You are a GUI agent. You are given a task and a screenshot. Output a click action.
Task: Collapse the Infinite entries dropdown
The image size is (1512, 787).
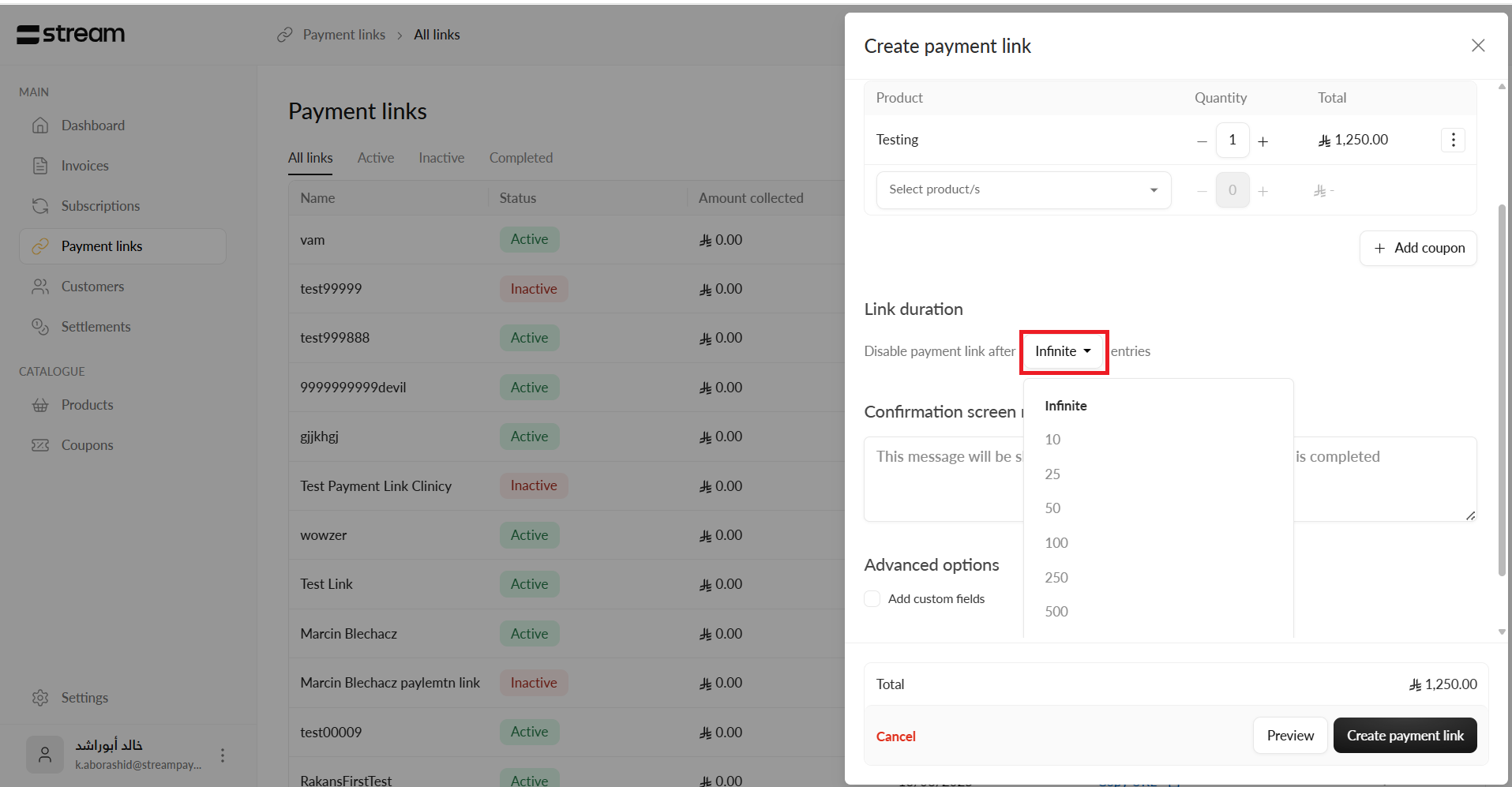point(1063,351)
